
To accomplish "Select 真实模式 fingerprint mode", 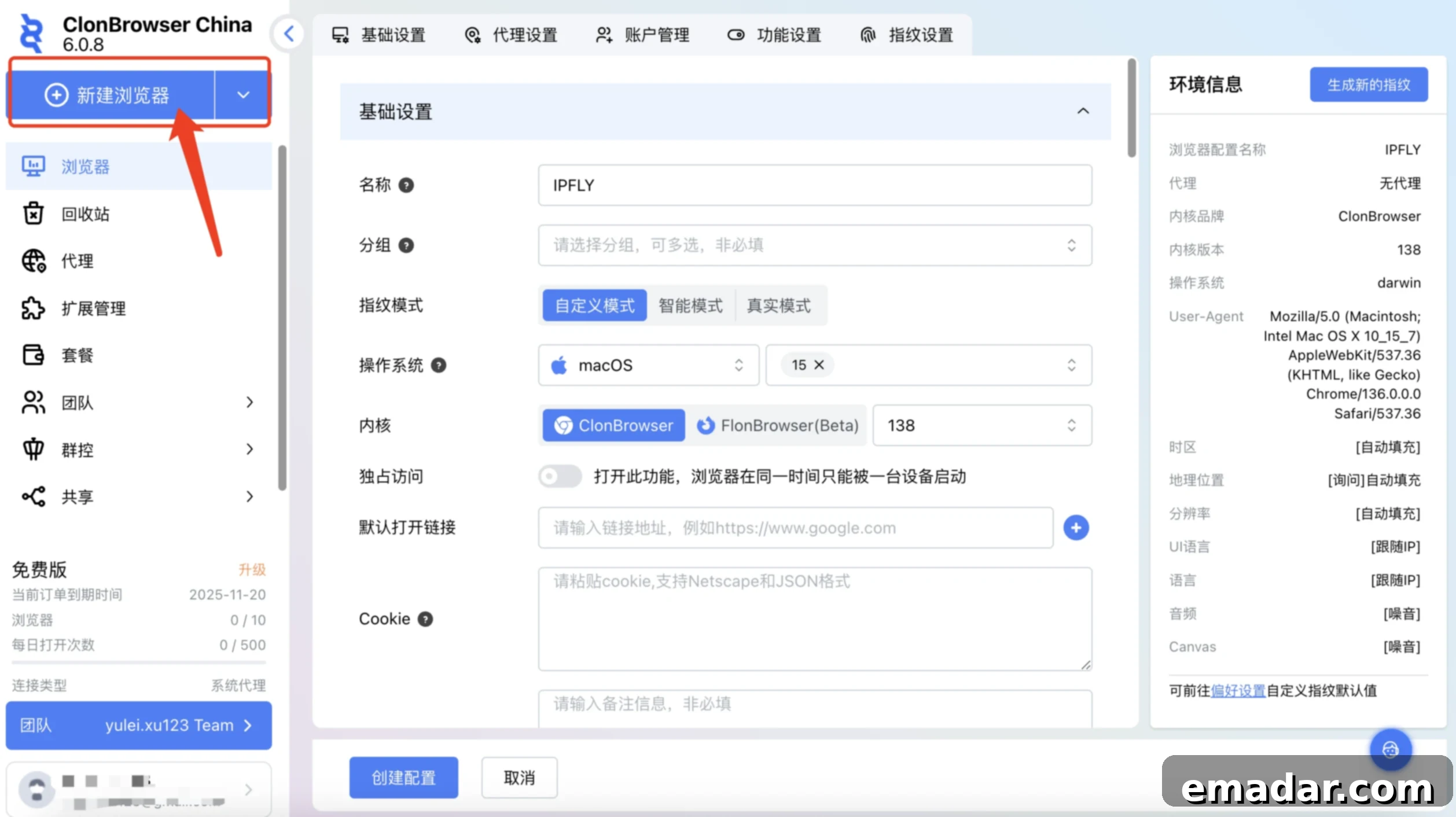I will [779, 306].
